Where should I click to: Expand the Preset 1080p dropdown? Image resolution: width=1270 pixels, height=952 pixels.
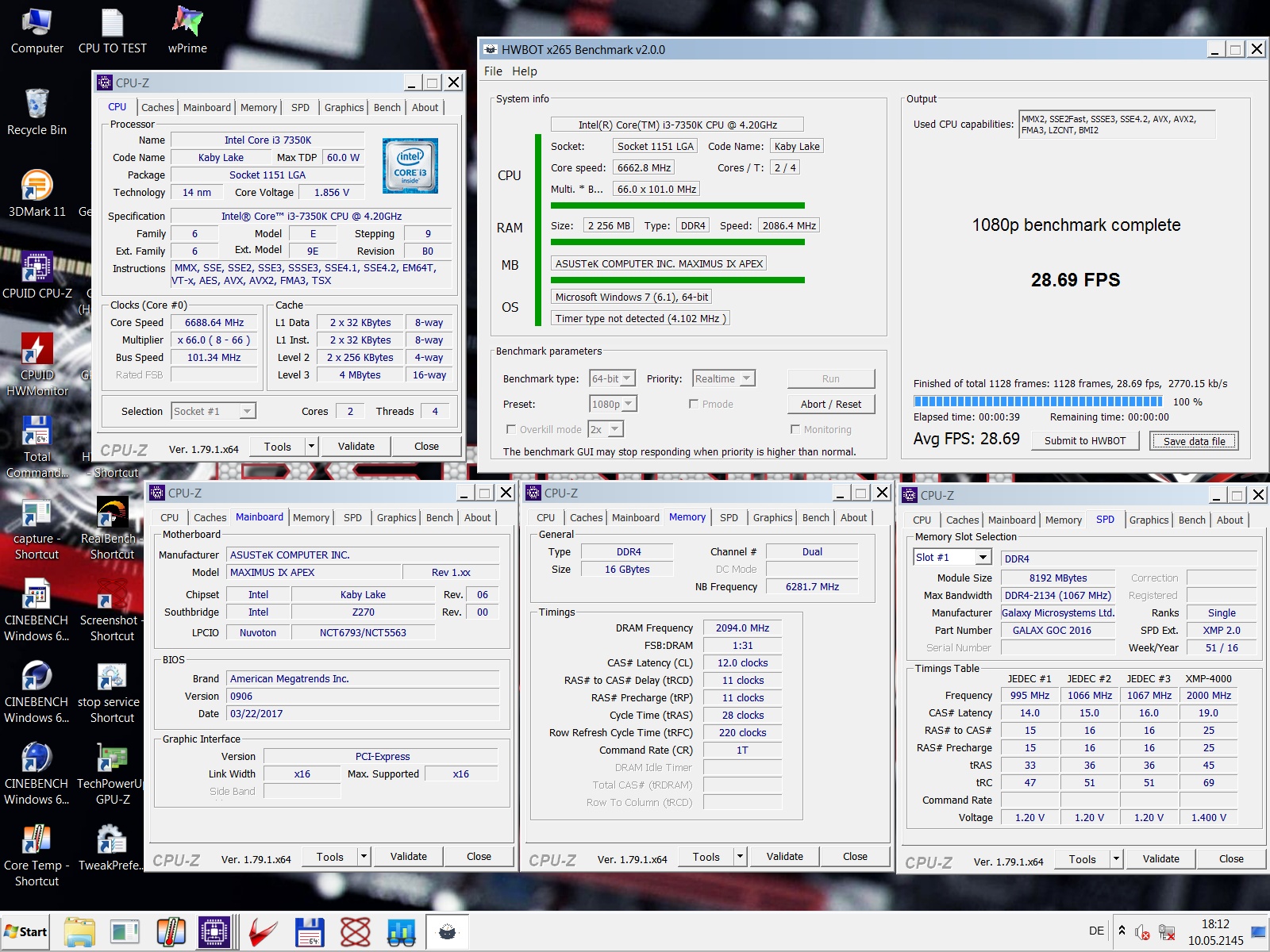point(613,404)
